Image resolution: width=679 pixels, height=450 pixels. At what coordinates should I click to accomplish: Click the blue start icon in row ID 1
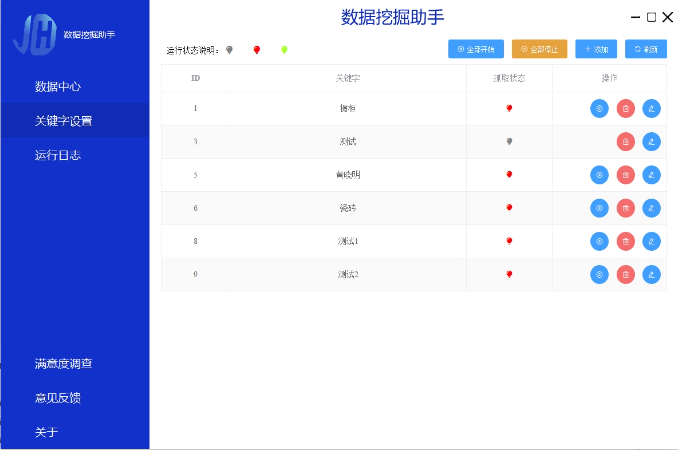pos(599,108)
